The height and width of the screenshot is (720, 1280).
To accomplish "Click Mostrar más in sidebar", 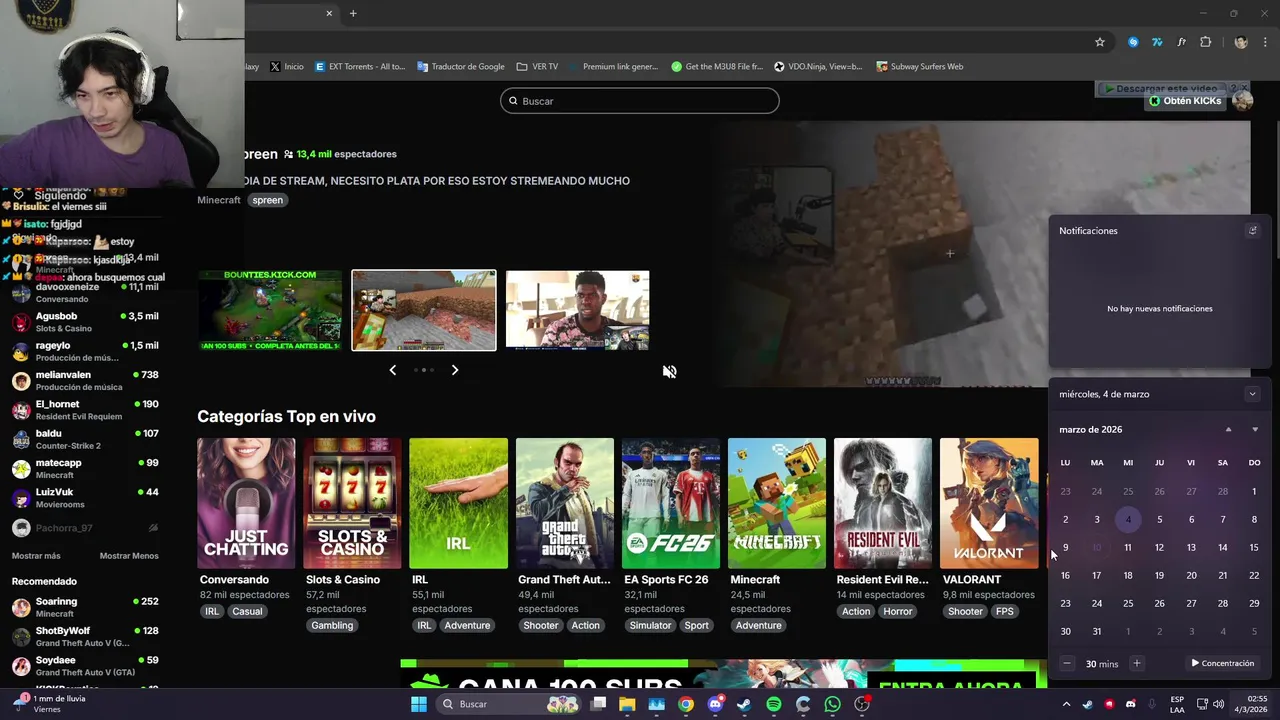I will tap(36, 556).
